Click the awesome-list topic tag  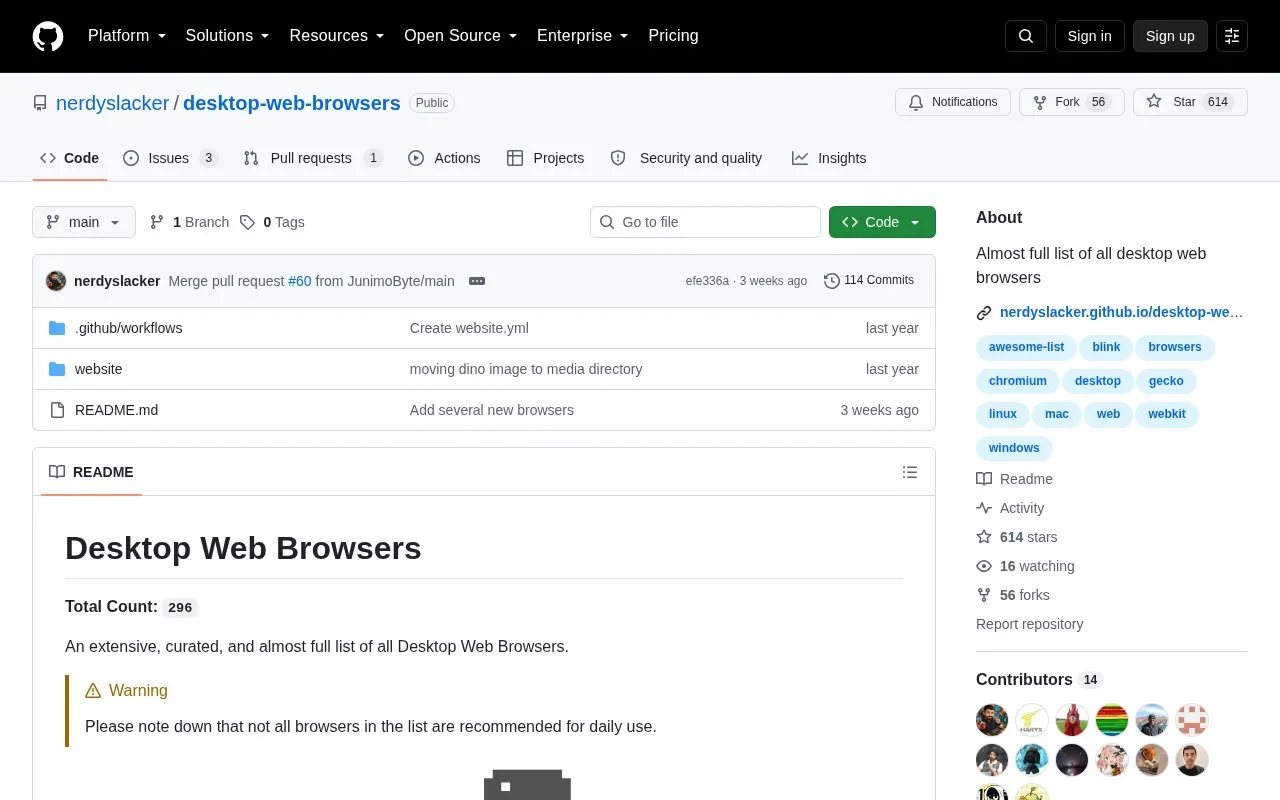pyautogui.click(x=1026, y=347)
